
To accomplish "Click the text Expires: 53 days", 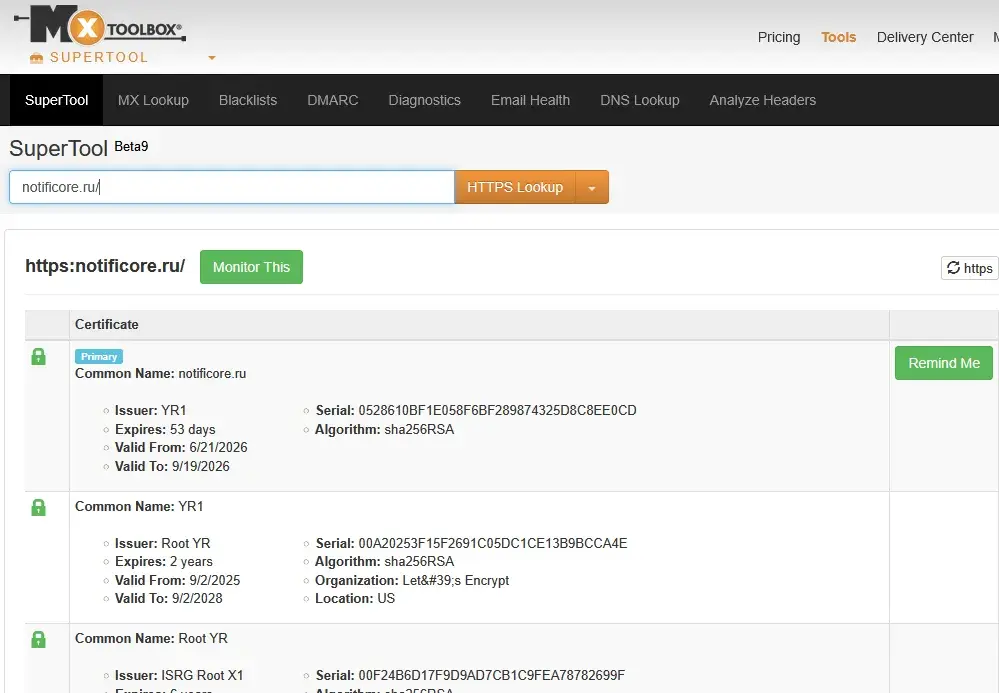I will [165, 429].
